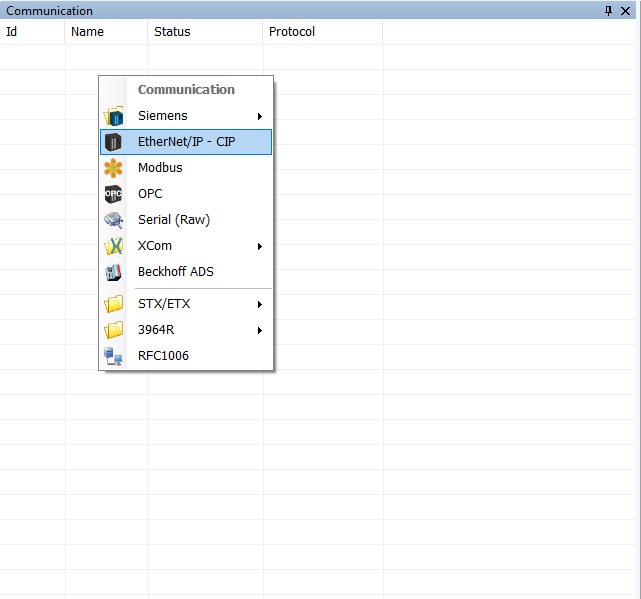Expand the STX/ETX submenu arrow
The height and width of the screenshot is (599, 641).
pos(260,304)
